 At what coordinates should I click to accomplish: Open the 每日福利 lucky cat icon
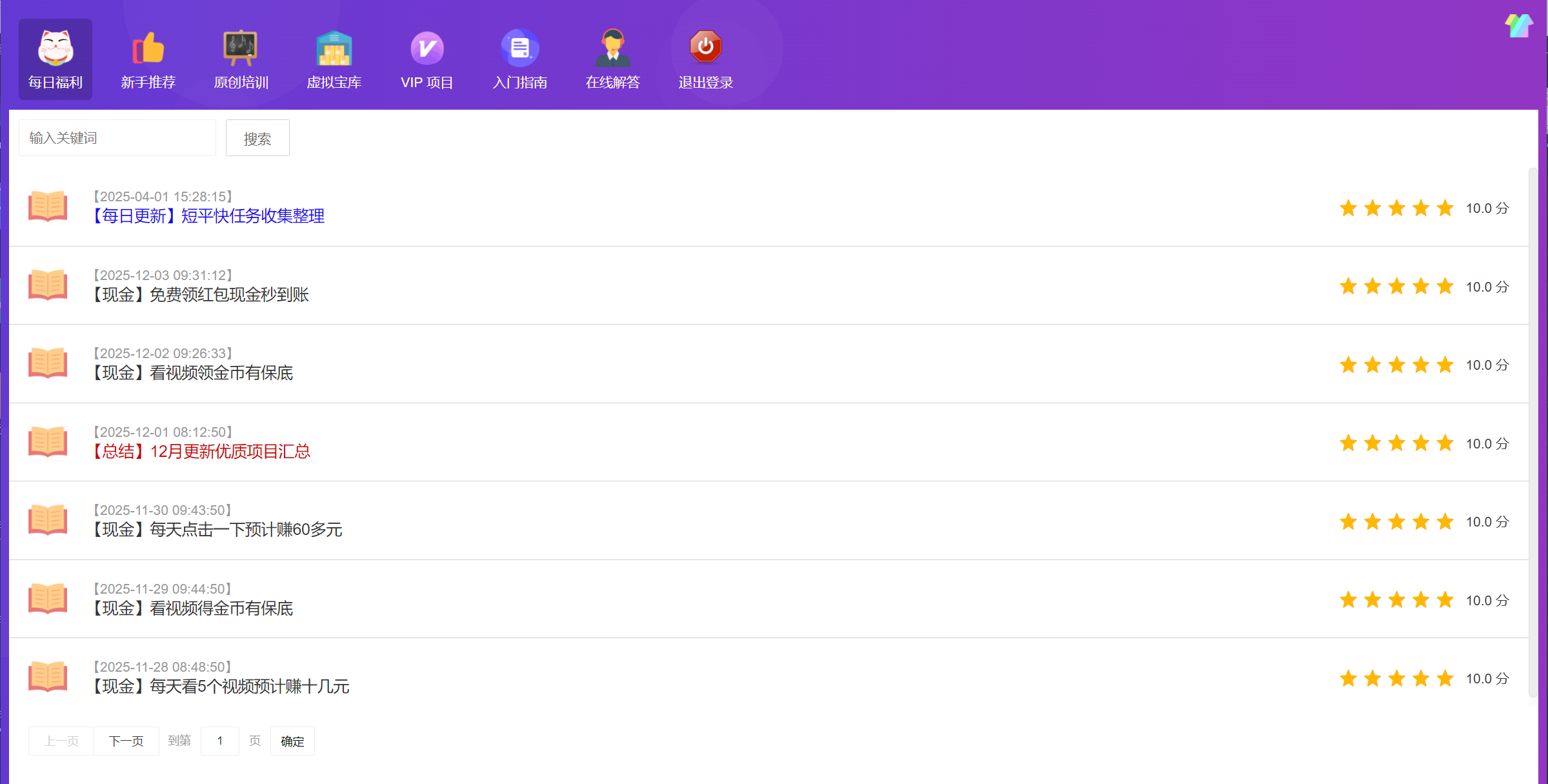(x=55, y=48)
